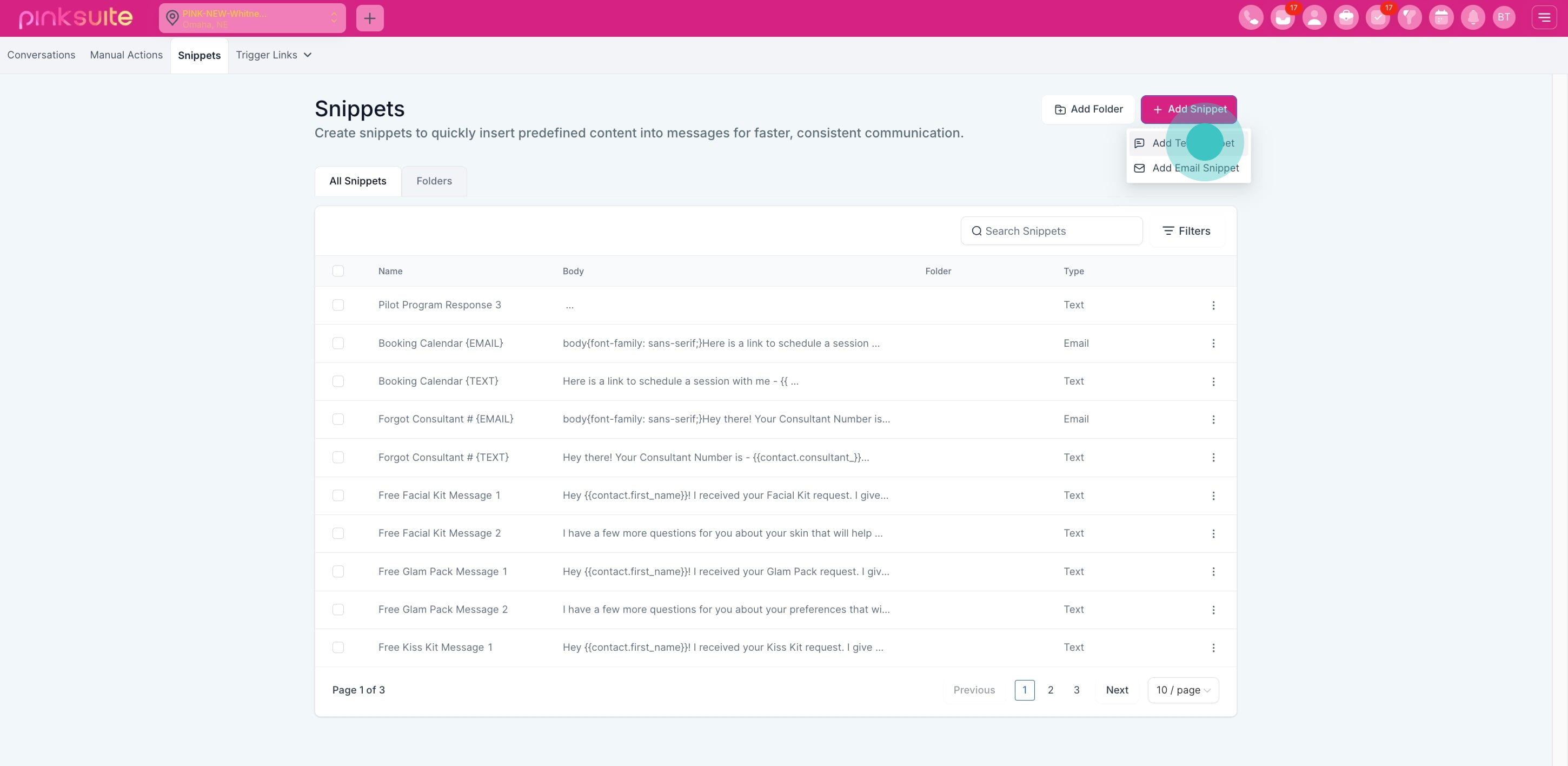Switch to the Folders tab
Image resolution: width=1568 pixels, height=766 pixels.
coord(434,181)
